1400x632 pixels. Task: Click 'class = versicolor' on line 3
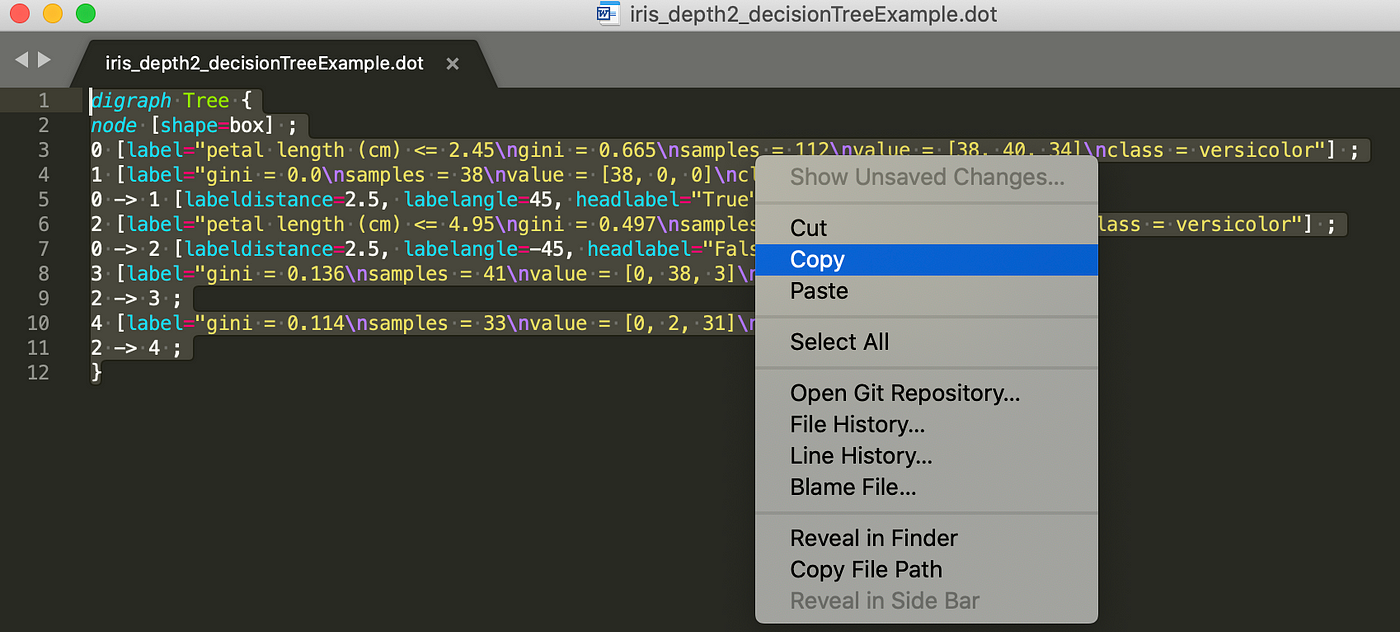point(1211,150)
